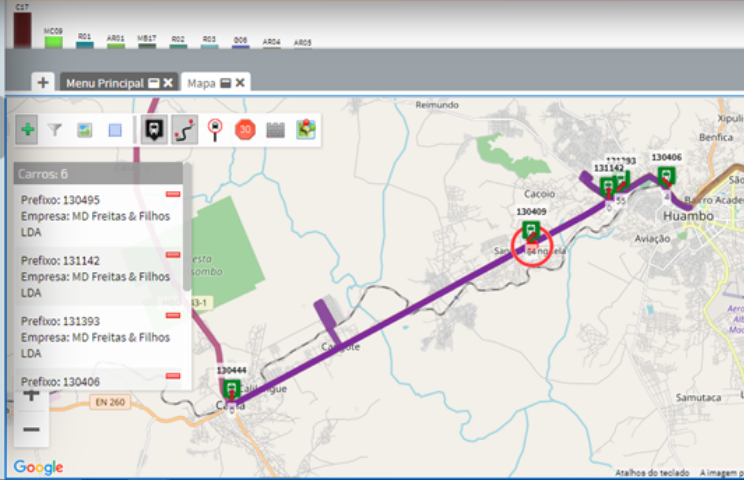Add a new tab with plus button
The image size is (744, 480).
click(x=43, y=82)
